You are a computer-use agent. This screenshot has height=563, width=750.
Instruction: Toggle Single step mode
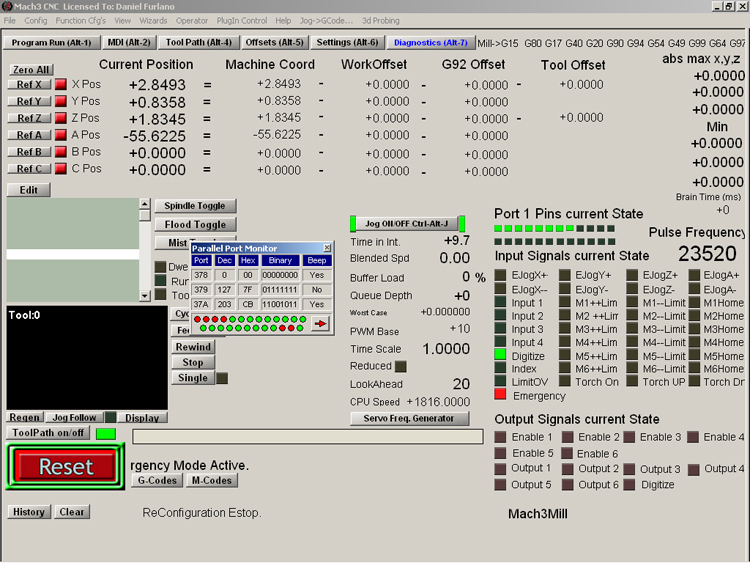[x=193, y=378]
